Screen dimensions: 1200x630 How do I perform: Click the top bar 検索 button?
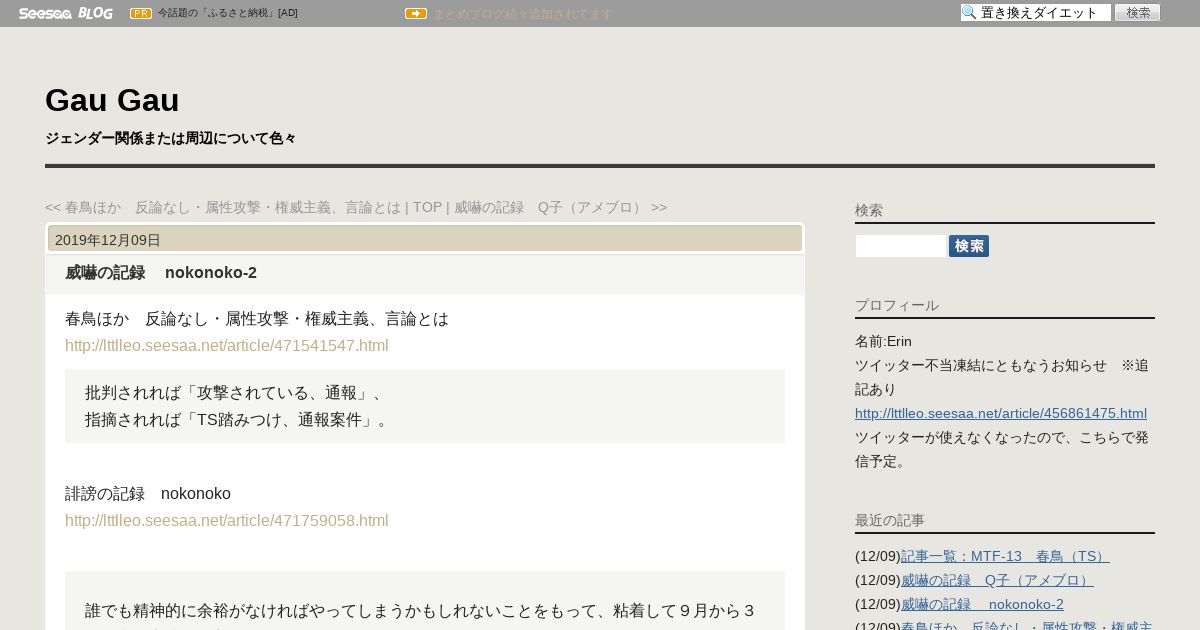[x=1138, y=13]
